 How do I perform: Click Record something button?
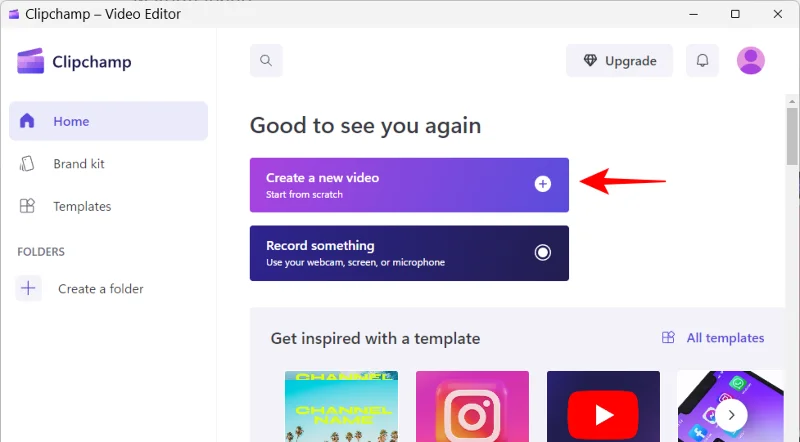click(x=409, y=253)
